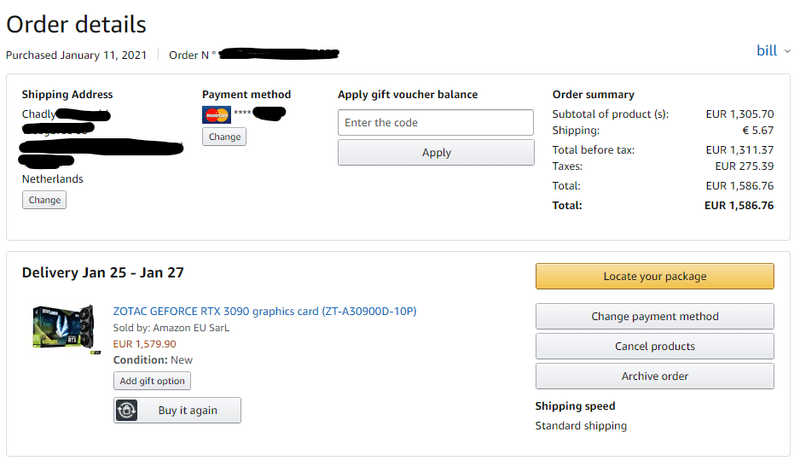Click the Buy it again cart icon

click(127, 410)
